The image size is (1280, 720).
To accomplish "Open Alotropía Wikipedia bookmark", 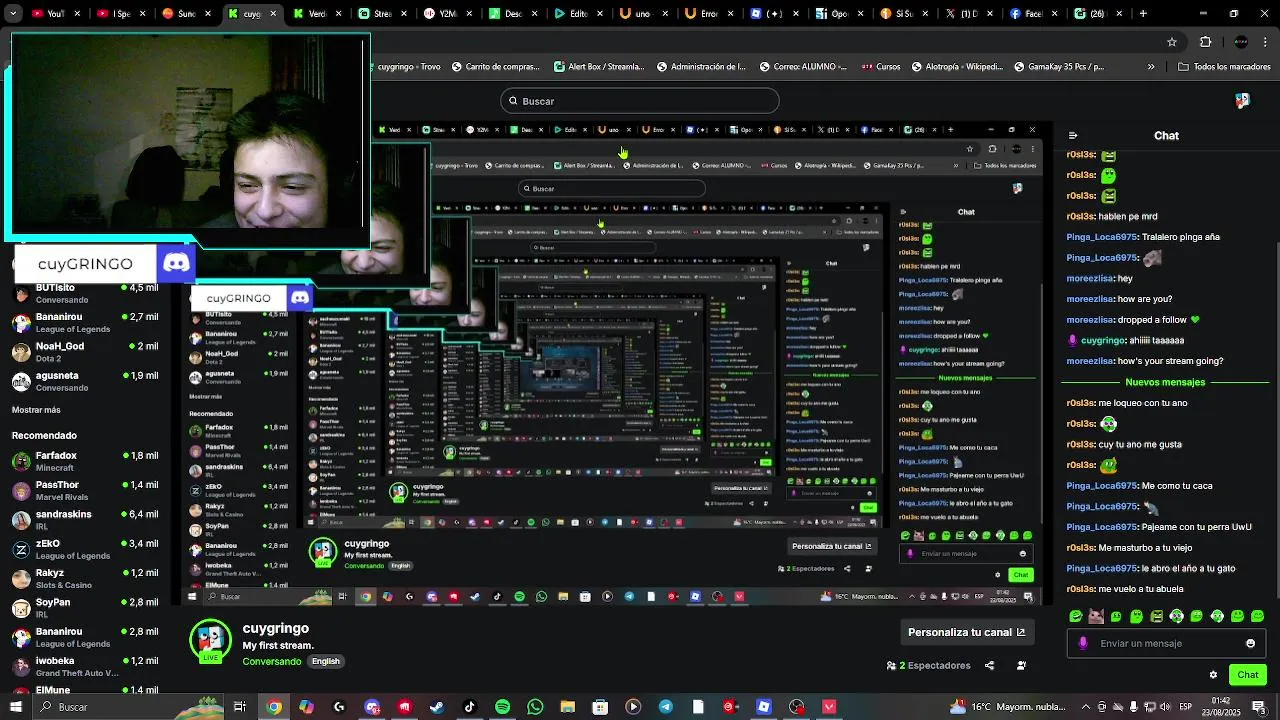I will pos(957,67).
